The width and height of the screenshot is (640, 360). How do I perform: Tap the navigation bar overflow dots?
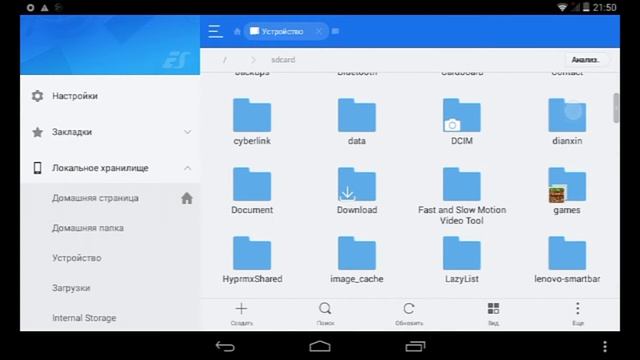(x=605, y=346)
